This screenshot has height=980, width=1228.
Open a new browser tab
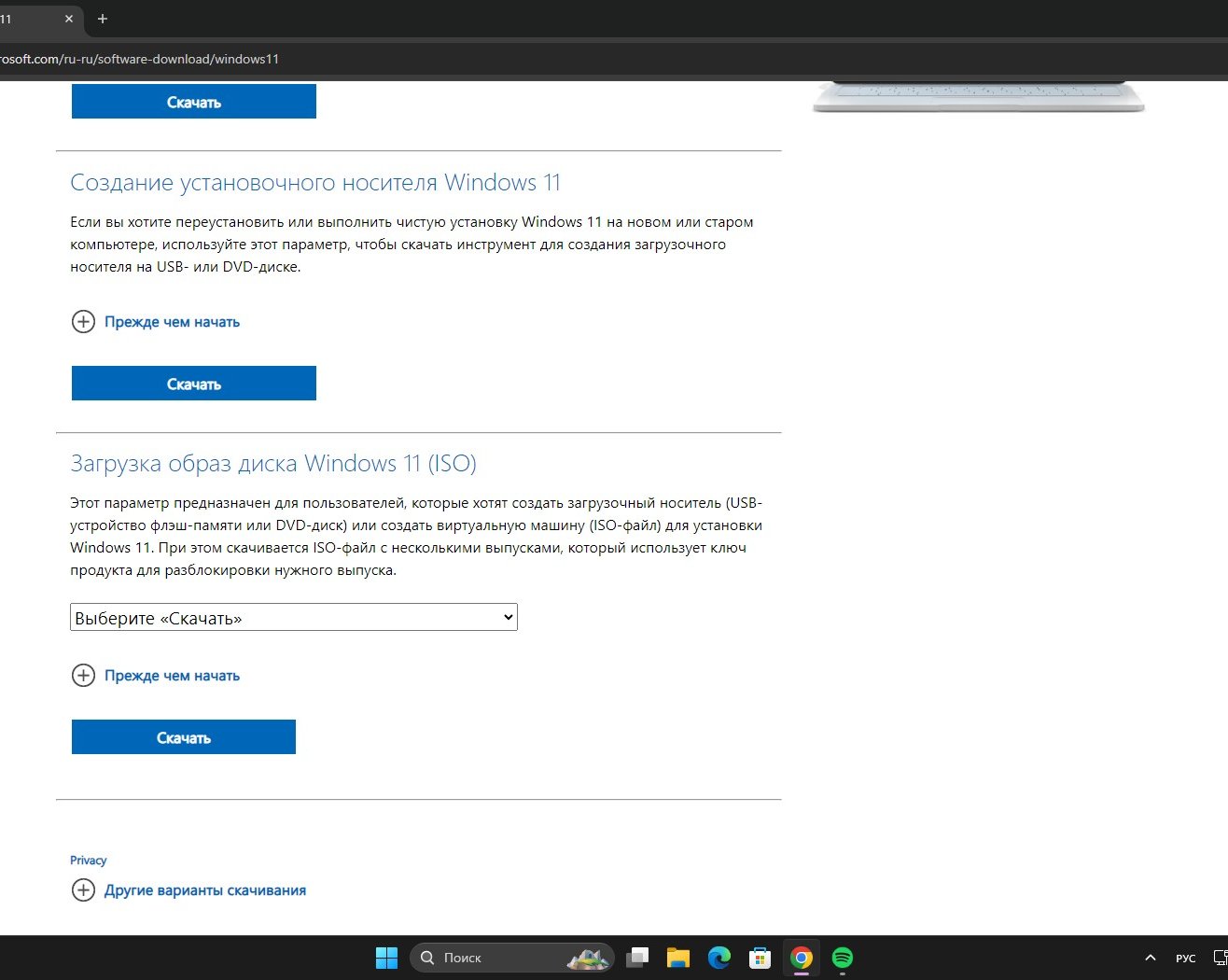103,19
